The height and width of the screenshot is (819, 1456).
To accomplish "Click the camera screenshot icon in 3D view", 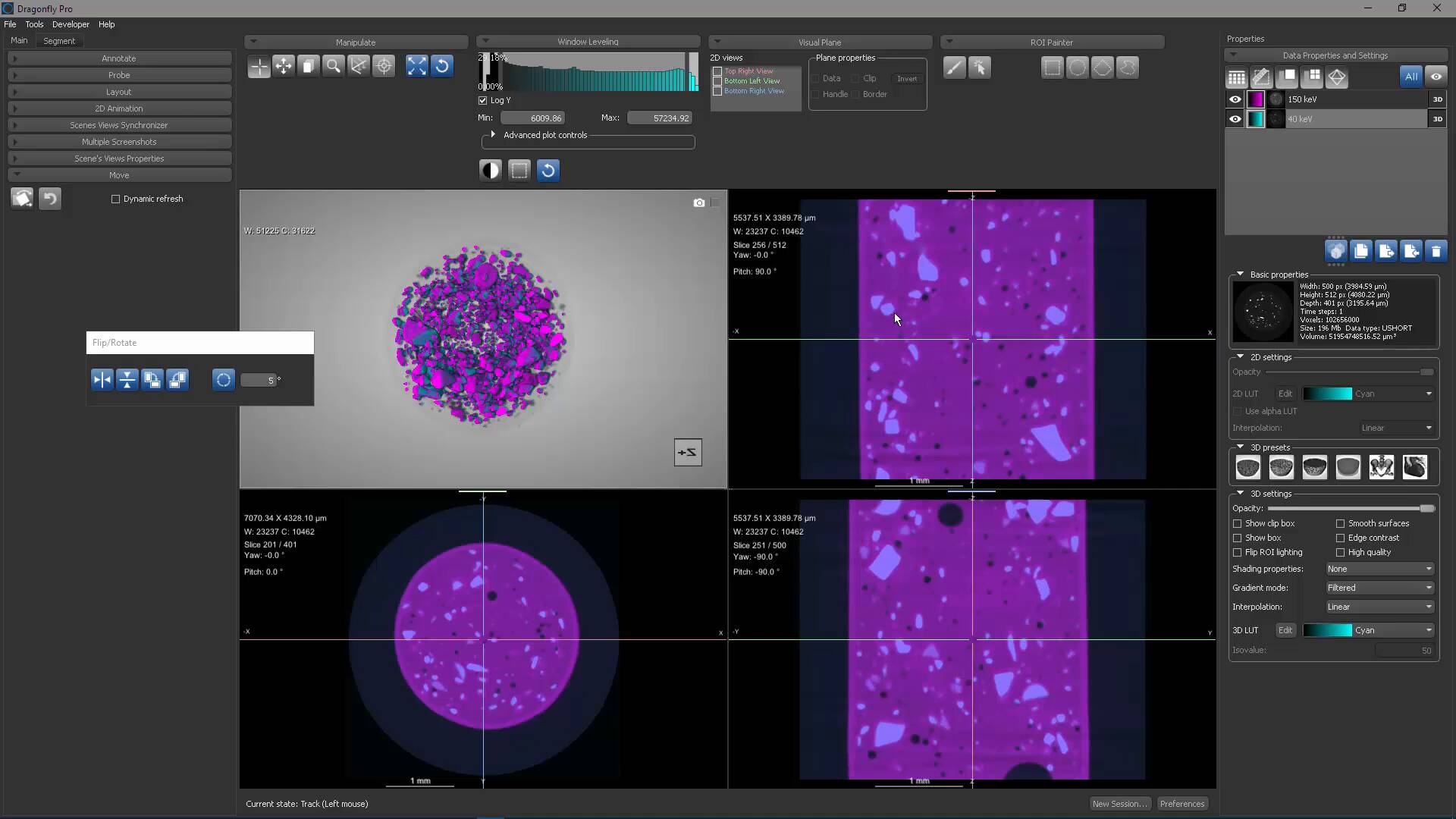I will [x=699, y=202].
